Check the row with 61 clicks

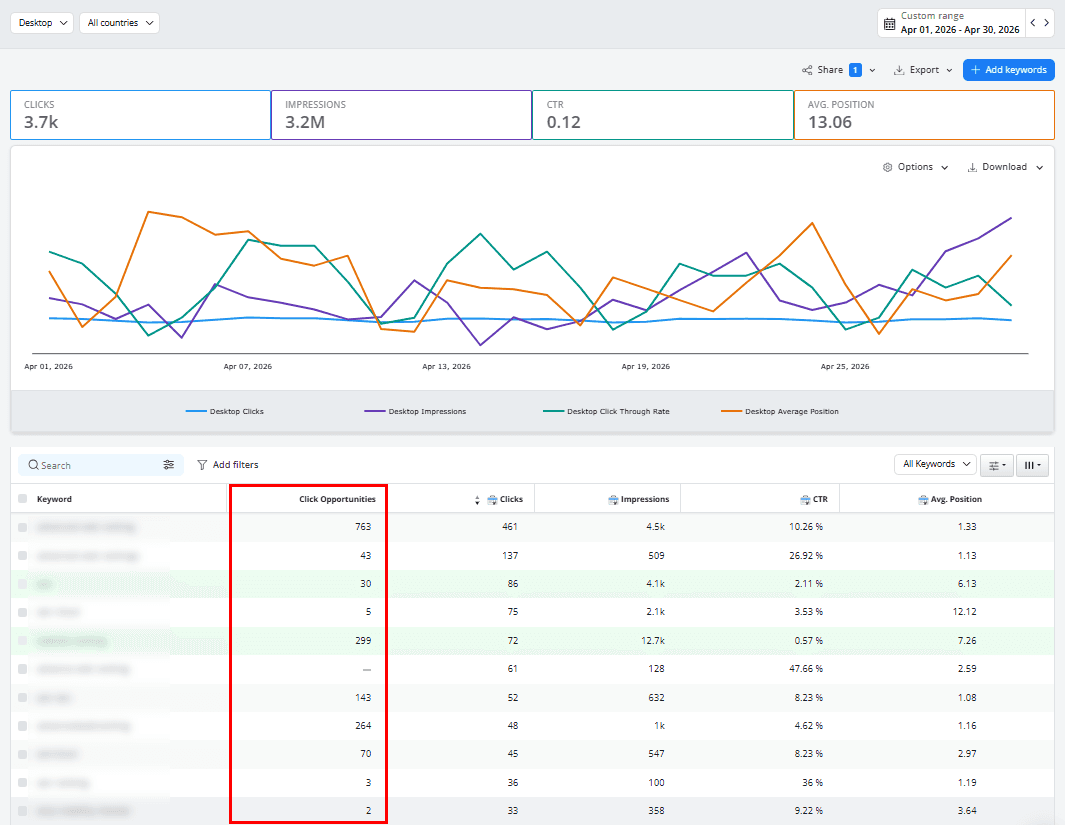[22, 669]
